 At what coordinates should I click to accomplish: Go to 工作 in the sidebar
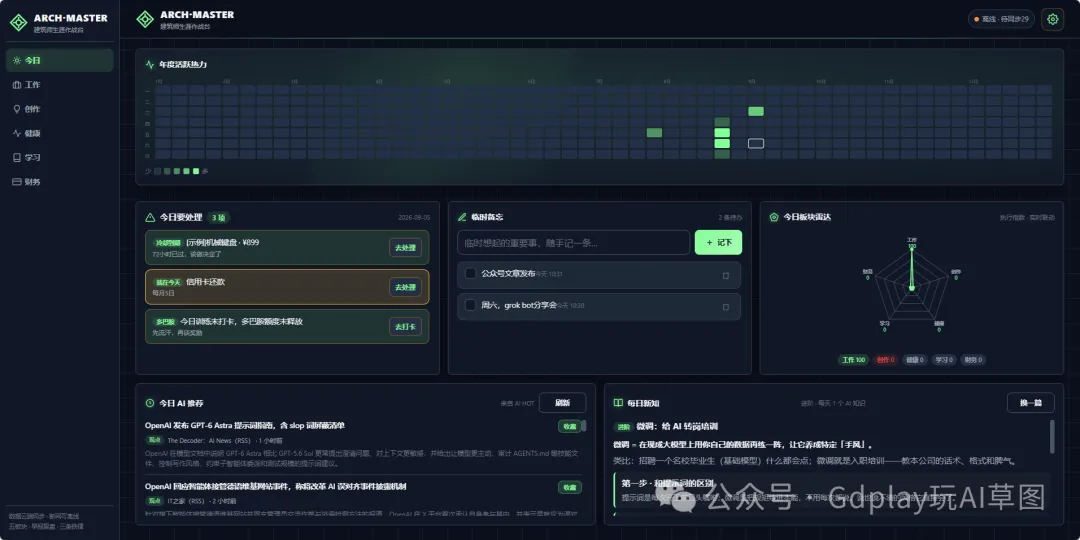pos(60,85)
